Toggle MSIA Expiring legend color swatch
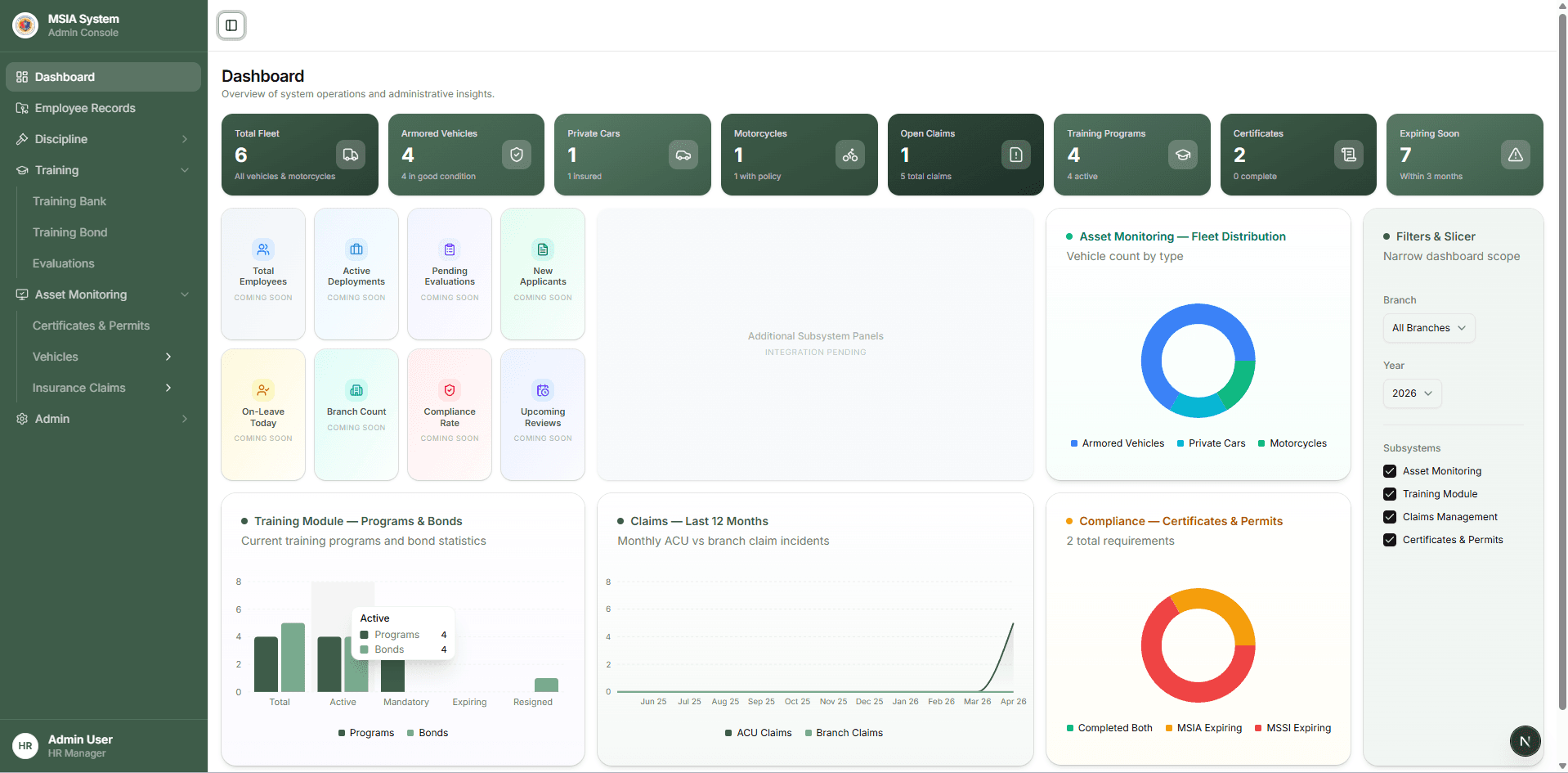Viewport: 1568px width, 773px height. coord(1169,728)
